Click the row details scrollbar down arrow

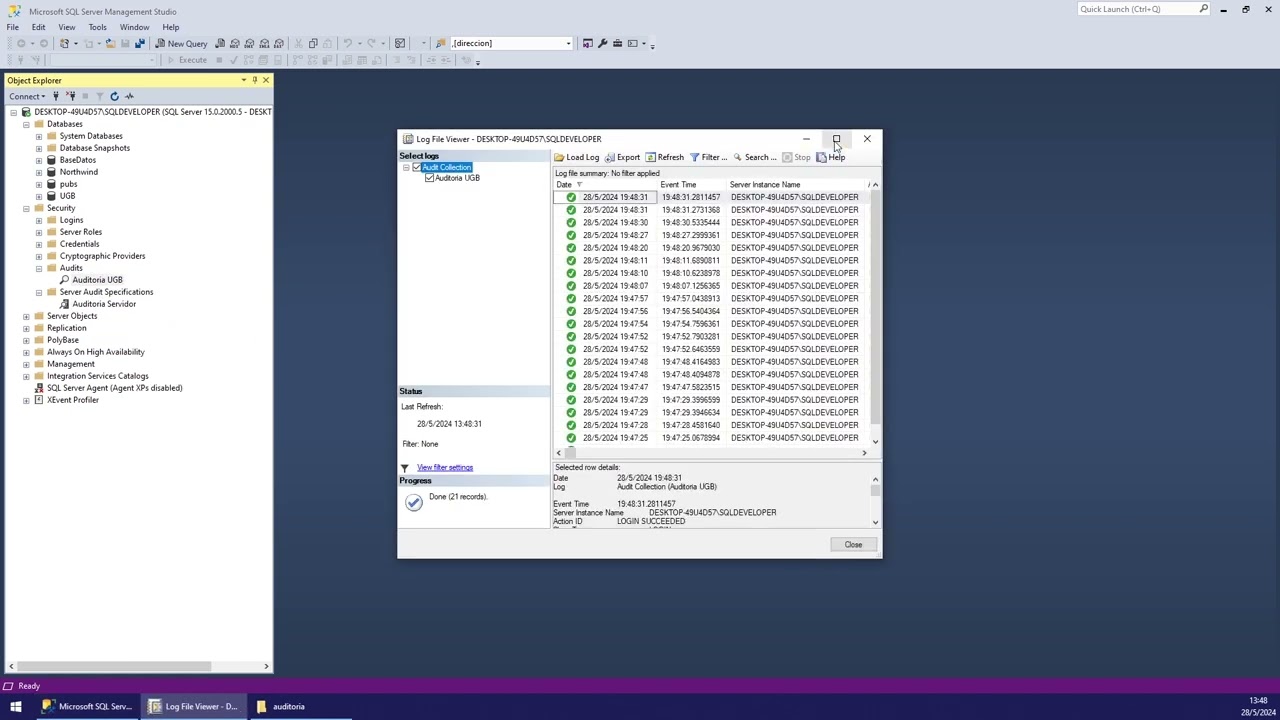point(875,522)
